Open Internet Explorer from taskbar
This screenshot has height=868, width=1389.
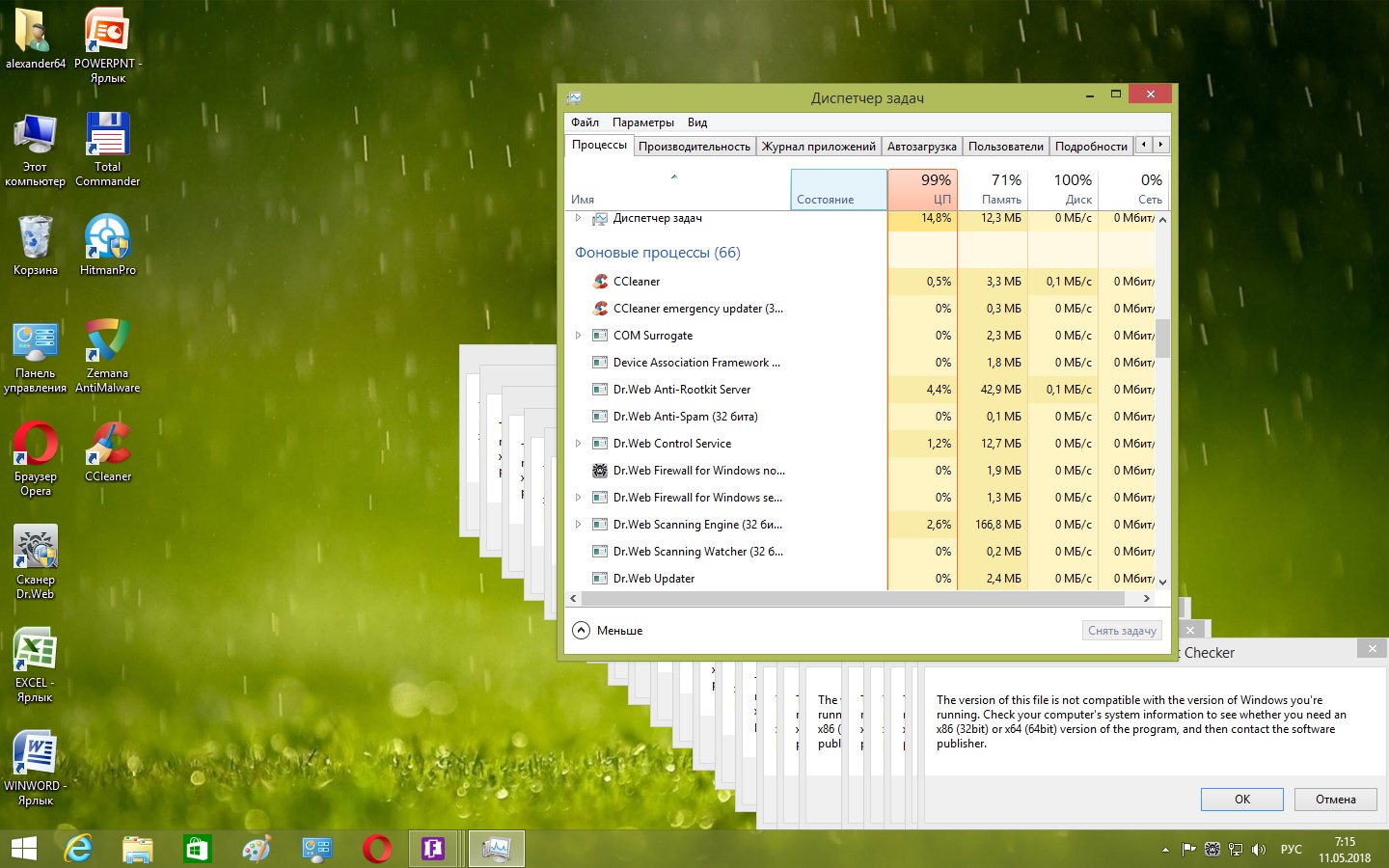pos(78,849)
